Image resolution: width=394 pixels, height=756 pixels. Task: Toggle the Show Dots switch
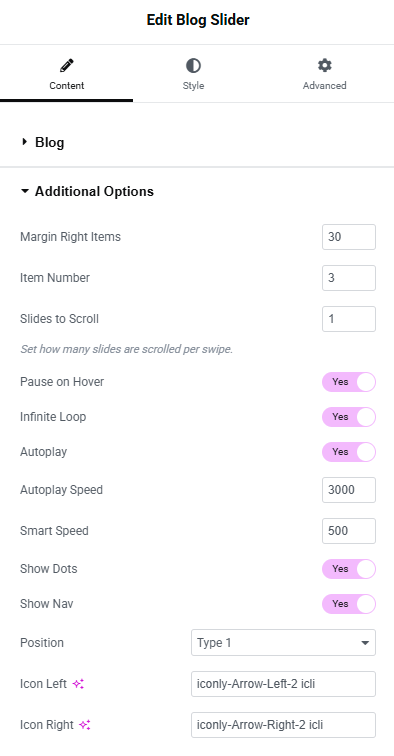(349, 569)
